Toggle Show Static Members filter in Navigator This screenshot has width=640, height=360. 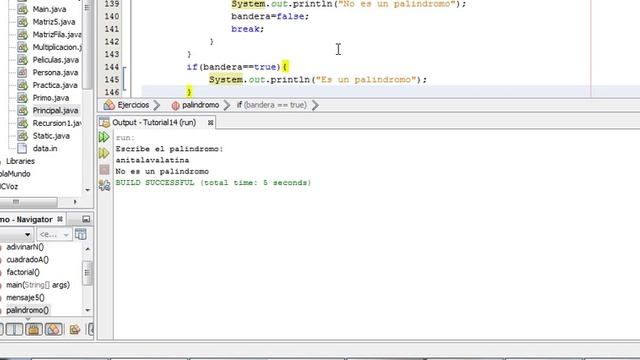(x=33, y=329)
